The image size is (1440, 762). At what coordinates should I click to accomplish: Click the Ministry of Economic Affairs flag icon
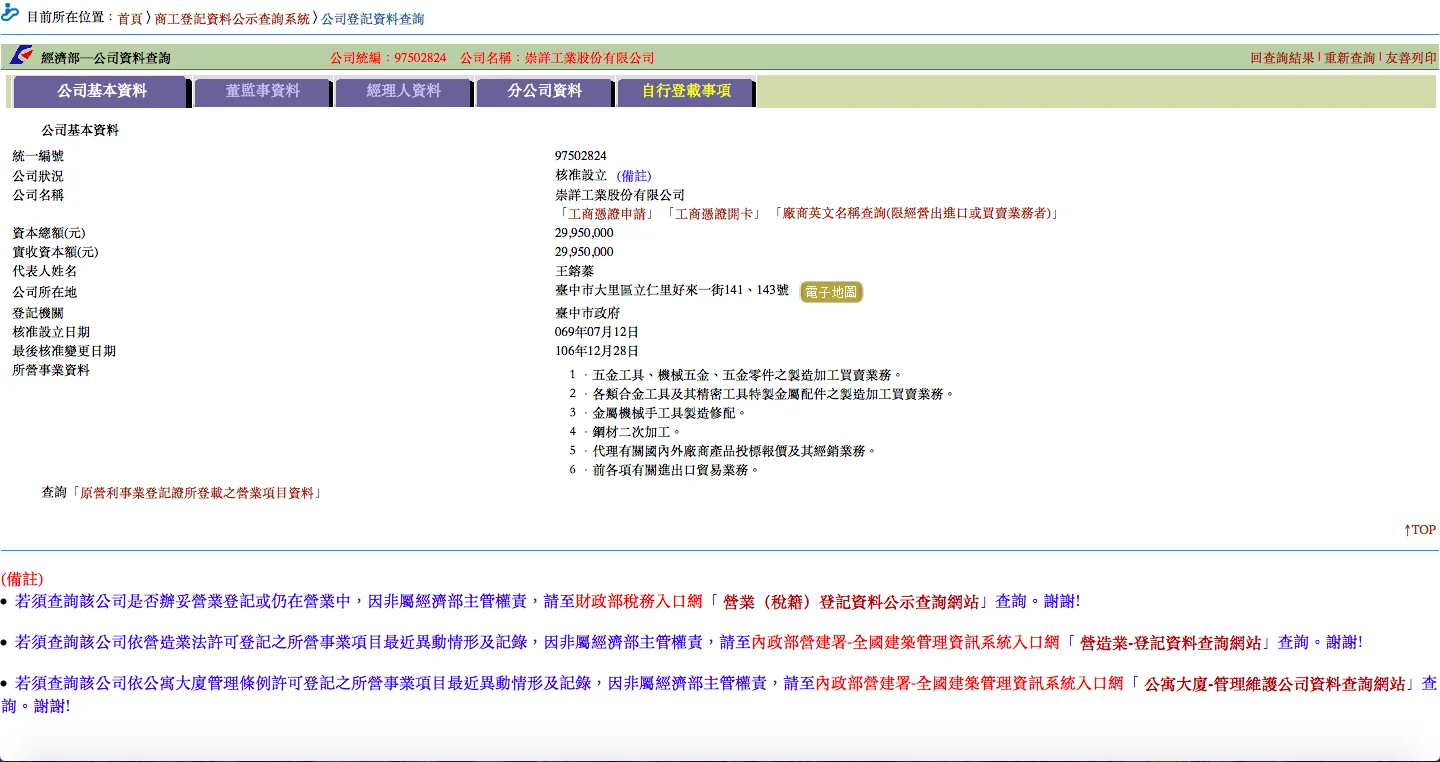[21, 57]
